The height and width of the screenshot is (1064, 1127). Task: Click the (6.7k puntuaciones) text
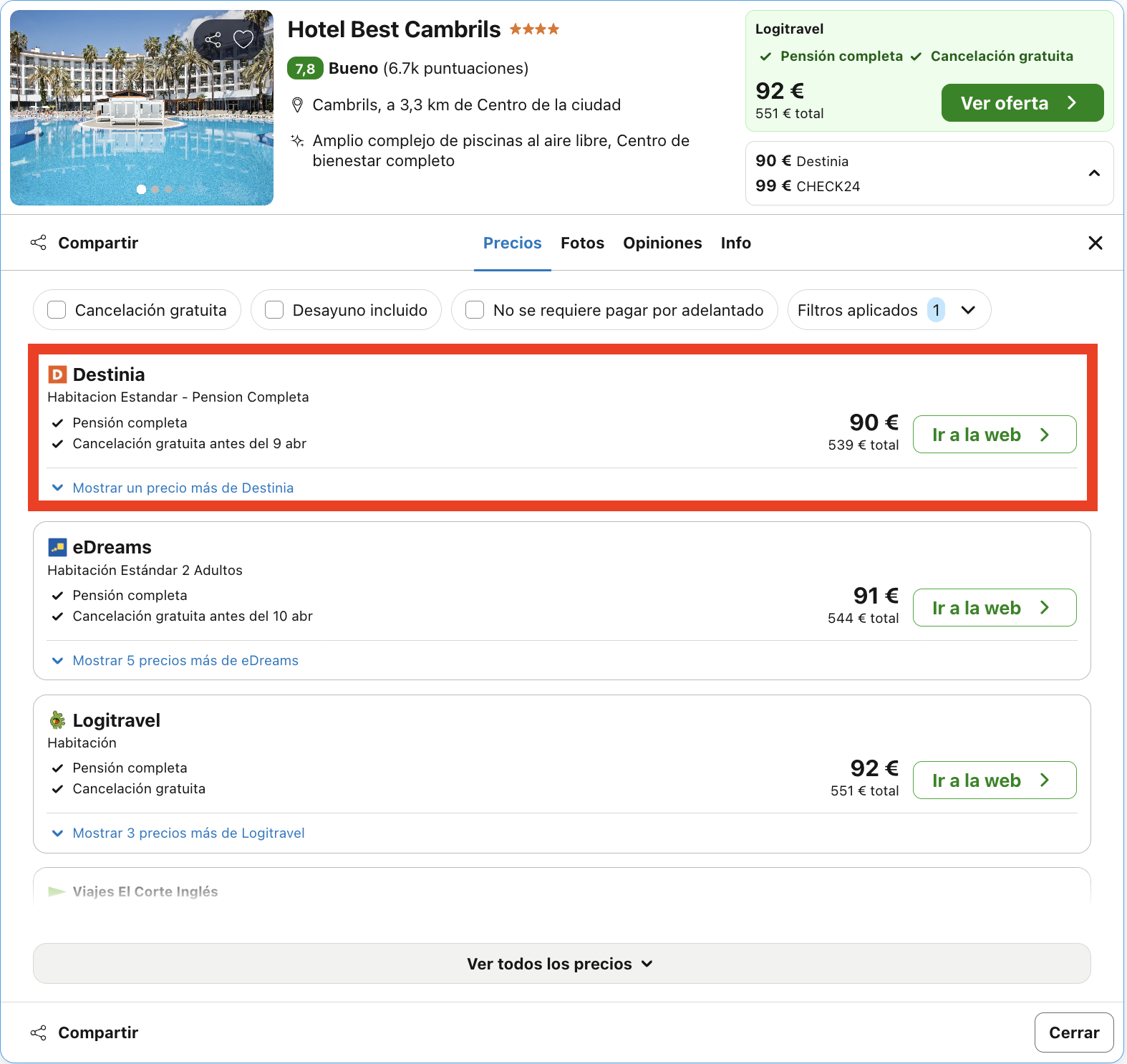pyautogui.click(x=456, y=69)
